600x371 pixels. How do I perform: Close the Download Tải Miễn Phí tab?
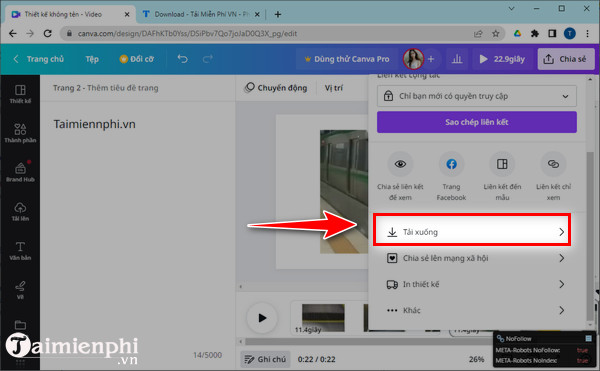click(x=257, y=15)
